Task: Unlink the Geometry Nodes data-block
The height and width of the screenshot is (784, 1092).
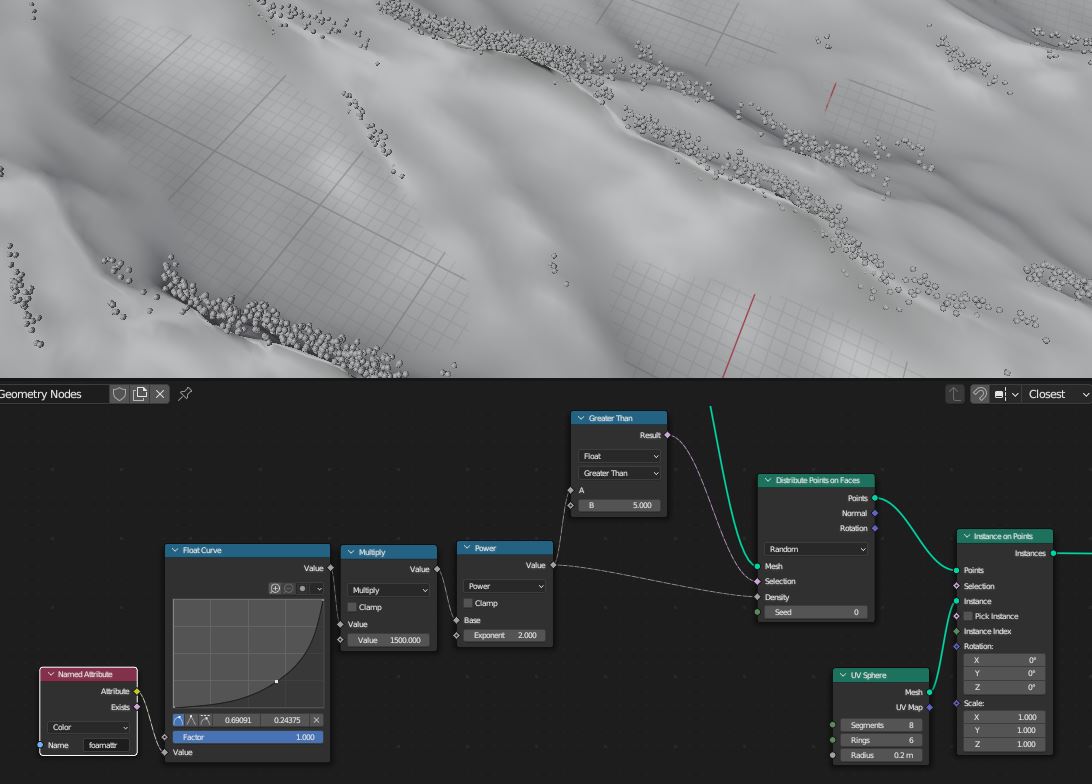Action: tap(160, 394)
